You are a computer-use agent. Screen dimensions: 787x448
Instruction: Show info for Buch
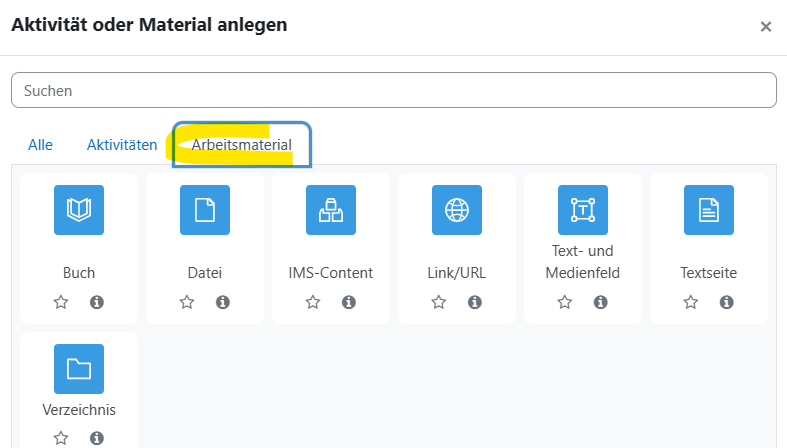coord(97,302)
